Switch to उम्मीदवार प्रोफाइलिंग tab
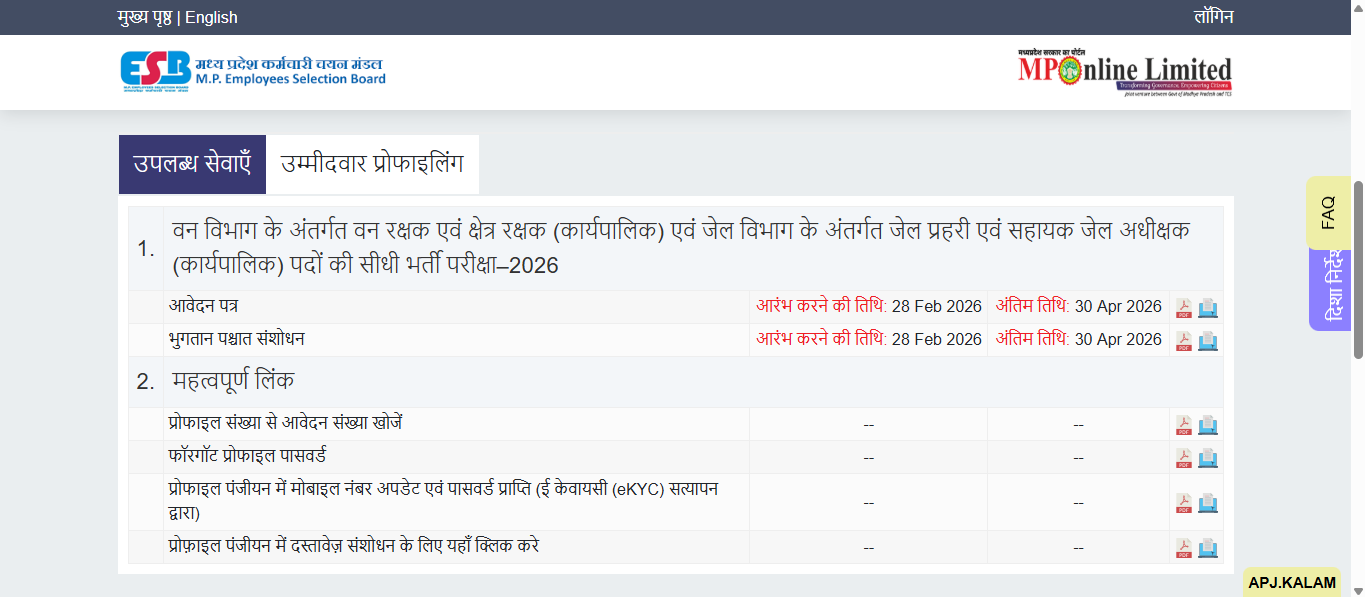The width and height of the screenshot is (1365, 597). [370, 163]
